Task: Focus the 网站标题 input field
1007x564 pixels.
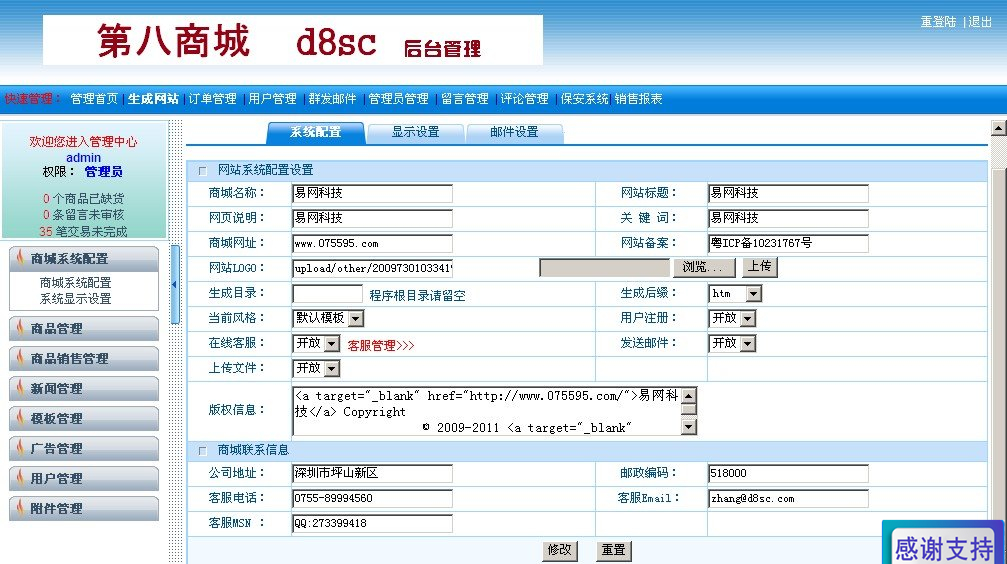Action: [789, 193]
